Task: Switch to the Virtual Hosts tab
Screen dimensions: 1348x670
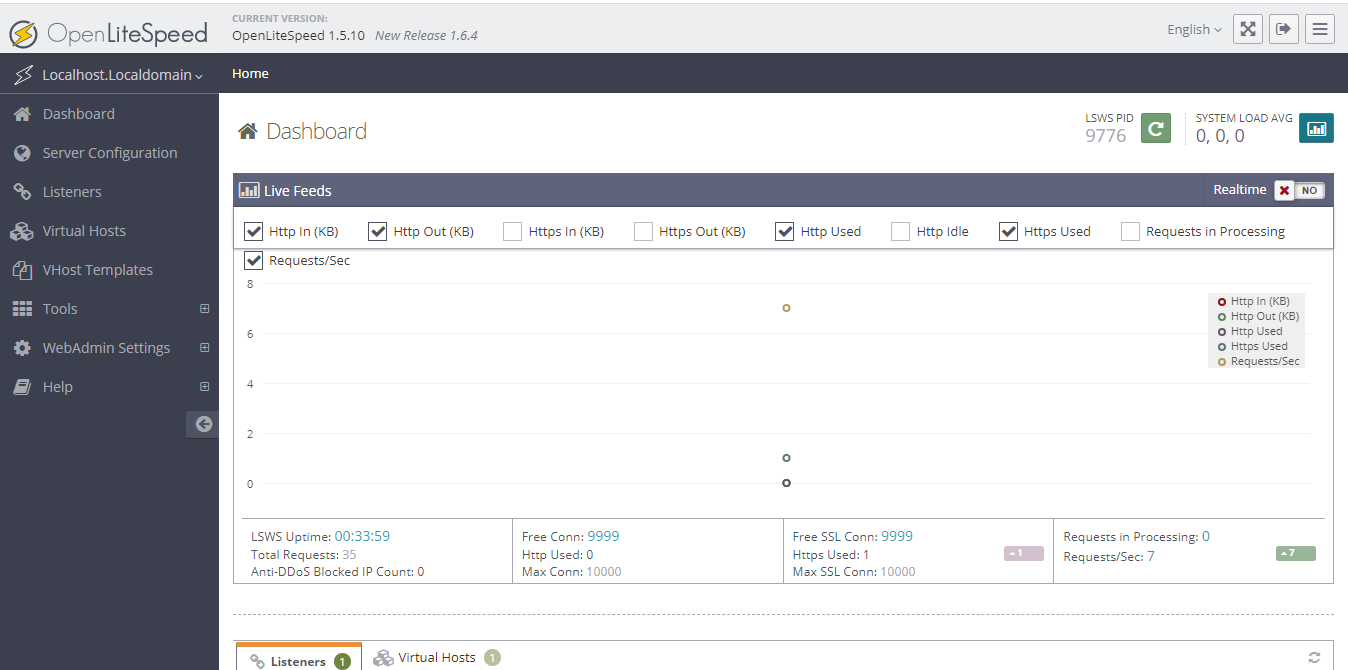Action: [437, 657]
